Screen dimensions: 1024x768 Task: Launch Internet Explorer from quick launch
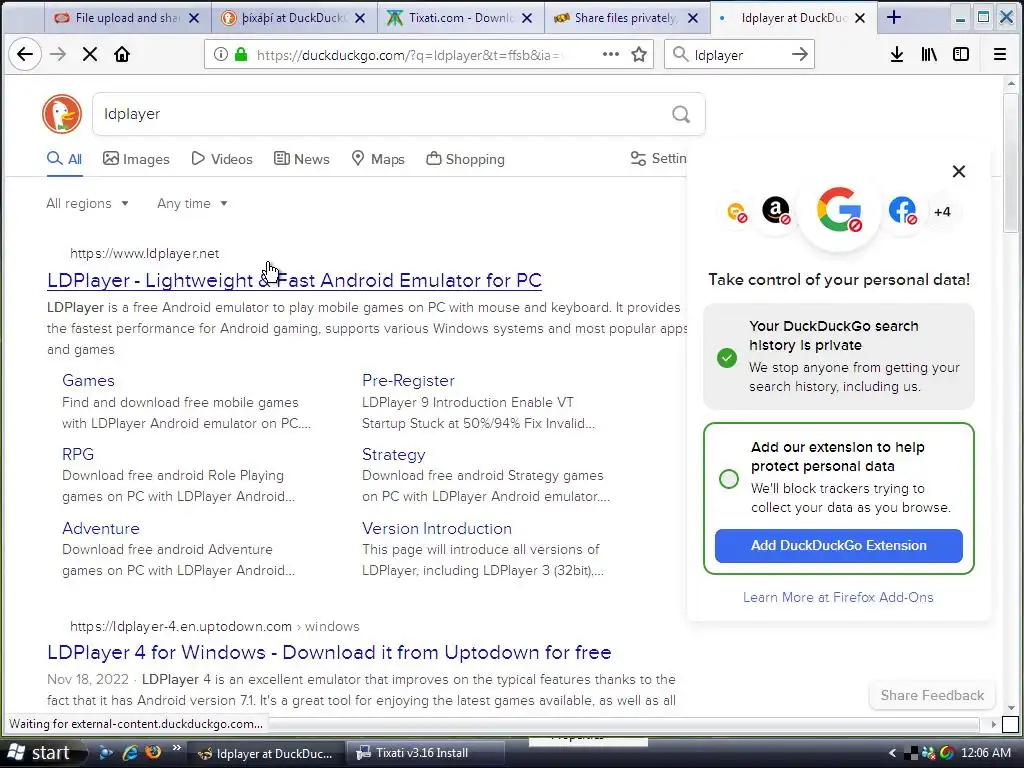pyautogui.click(x=130, y=752)
